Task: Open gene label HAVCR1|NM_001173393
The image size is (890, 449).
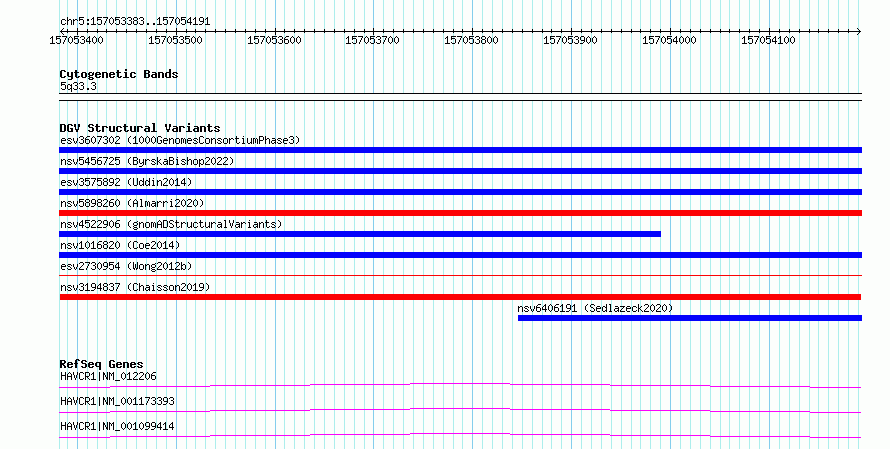Action: tap(117, 401)
